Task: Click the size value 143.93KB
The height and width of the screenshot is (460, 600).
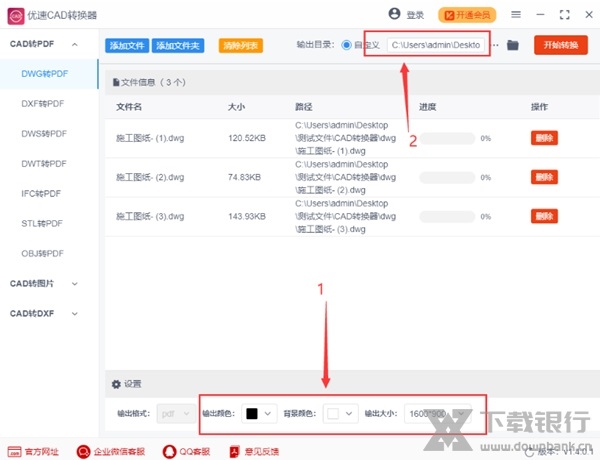Action: tap(247, 216)
